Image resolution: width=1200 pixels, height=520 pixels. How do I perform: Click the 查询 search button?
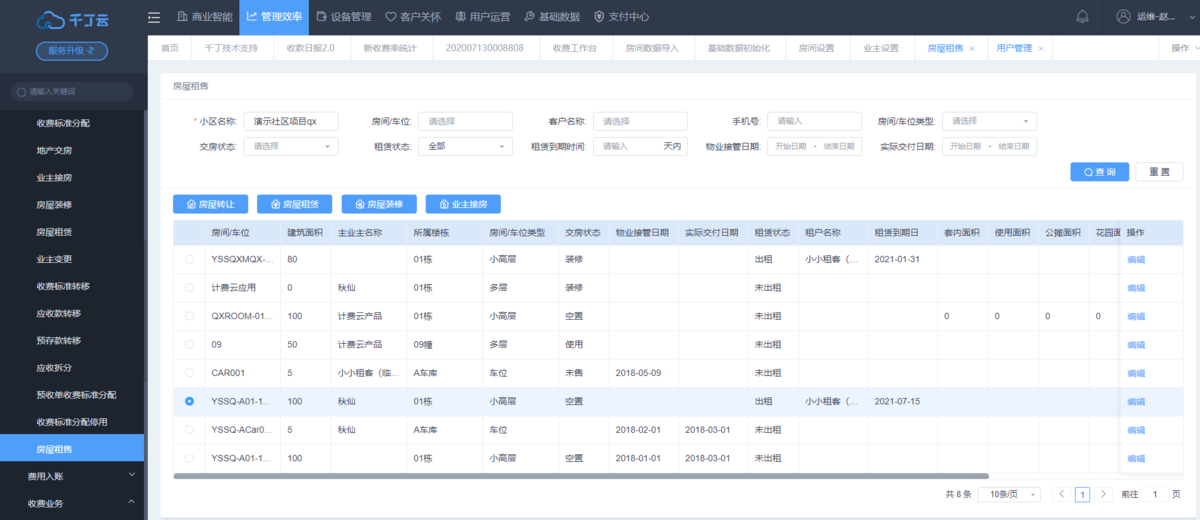coord(1099,172)
